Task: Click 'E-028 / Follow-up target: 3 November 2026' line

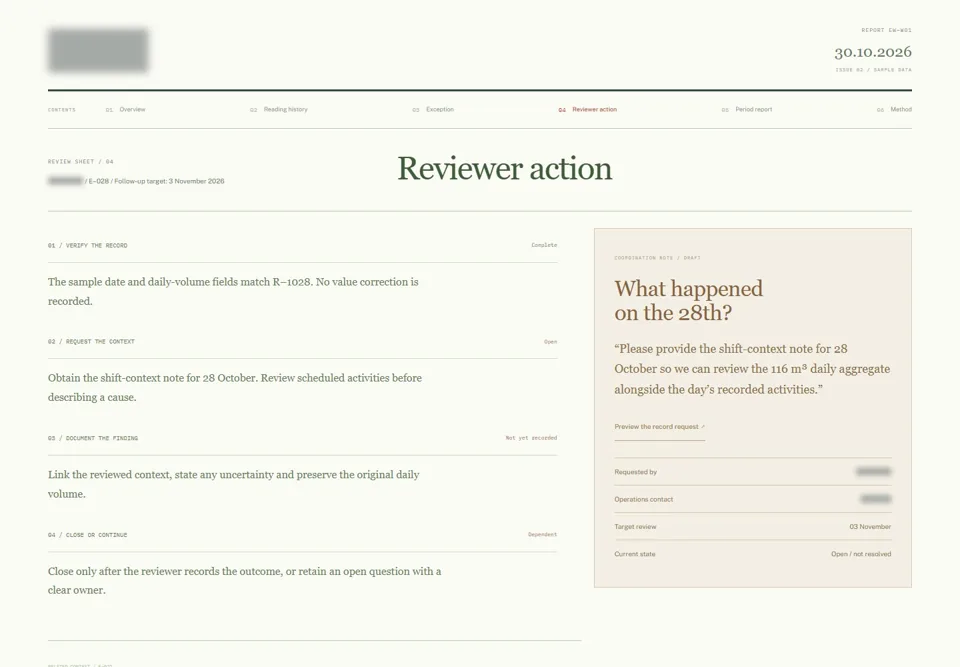Action: point(156,181)
